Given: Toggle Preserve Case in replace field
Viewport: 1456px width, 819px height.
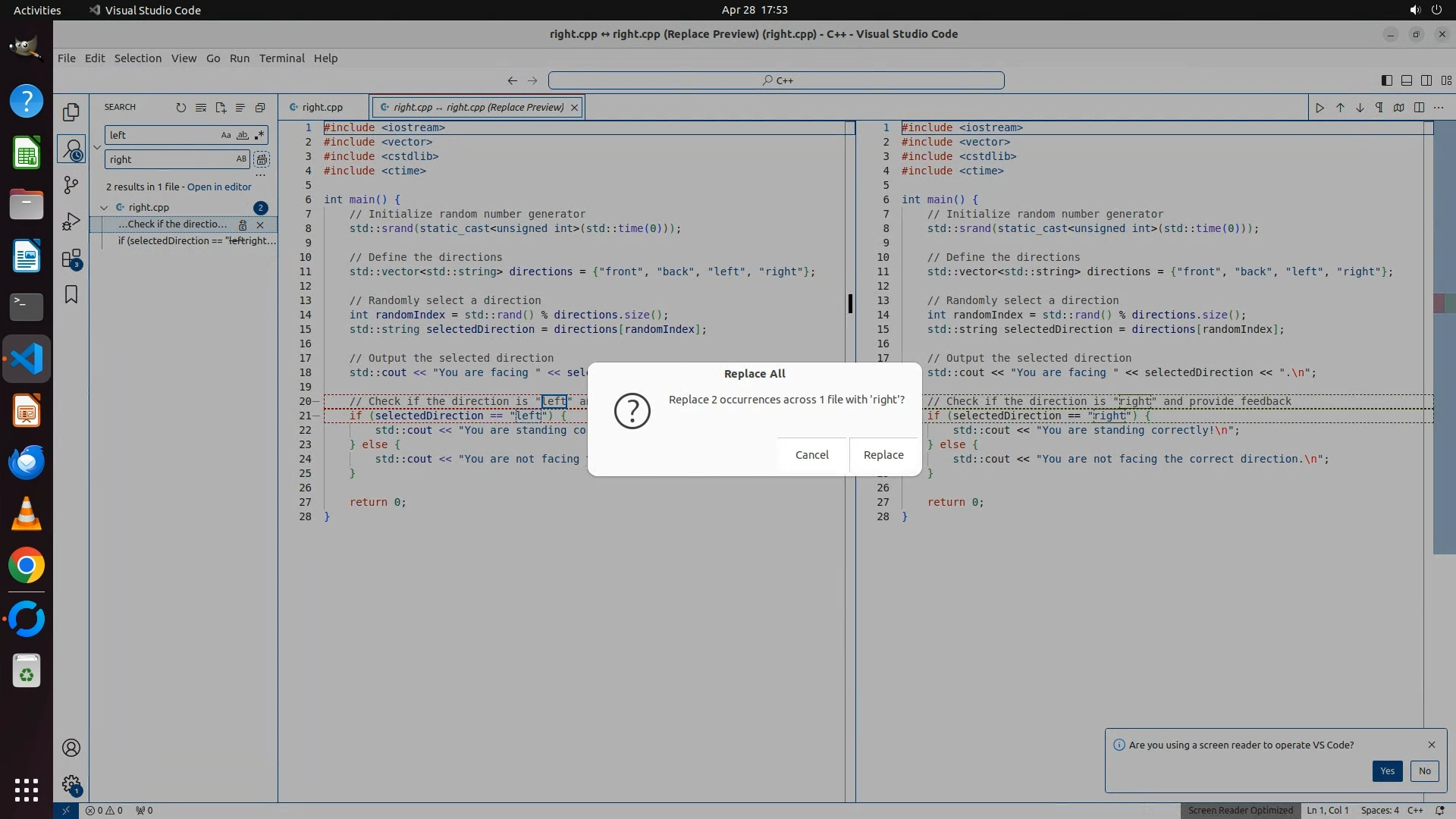Looking at the screenshot, I should pyautogui.click(x=241, y=159).
